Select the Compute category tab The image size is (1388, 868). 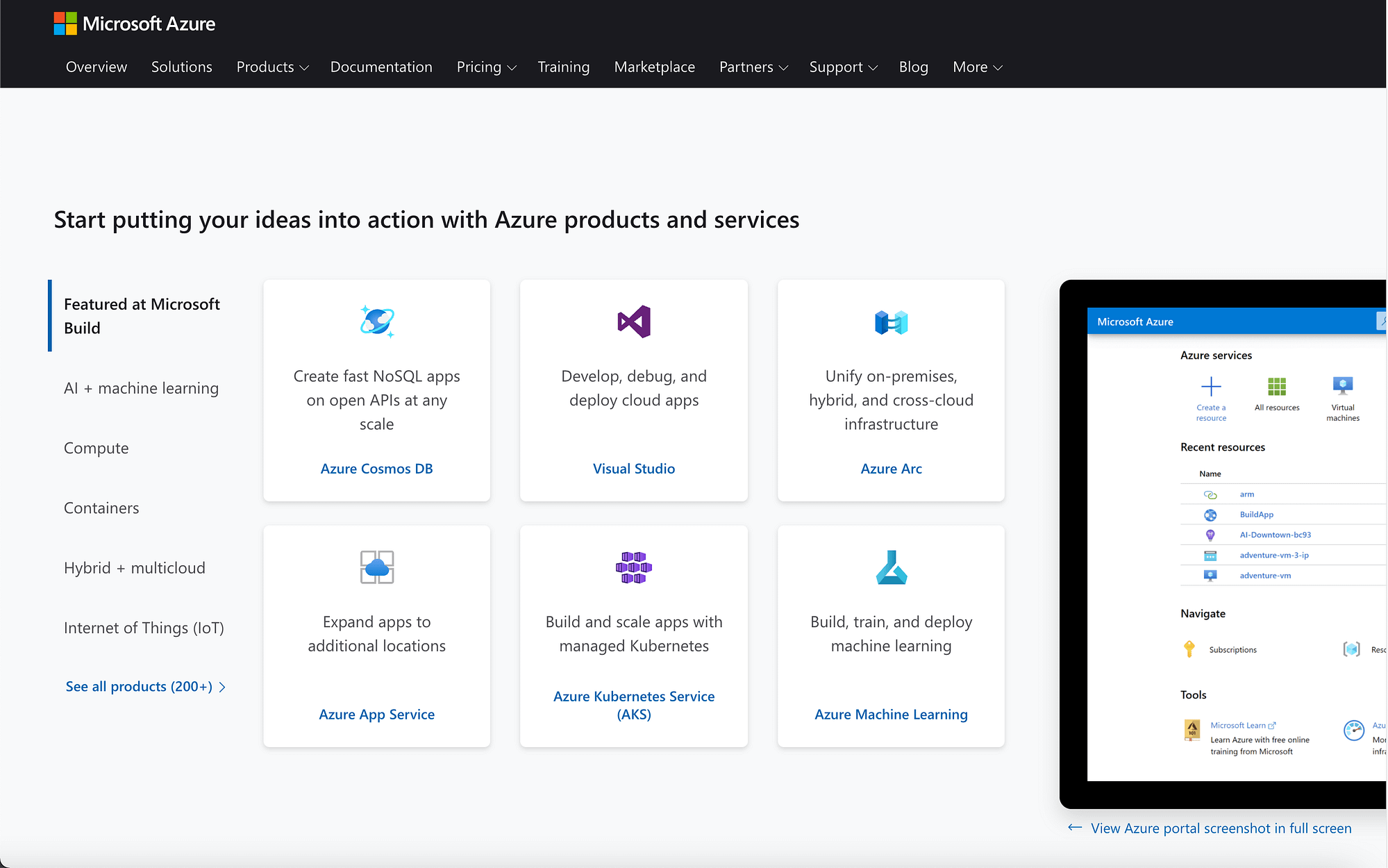(x=97, y=449)
